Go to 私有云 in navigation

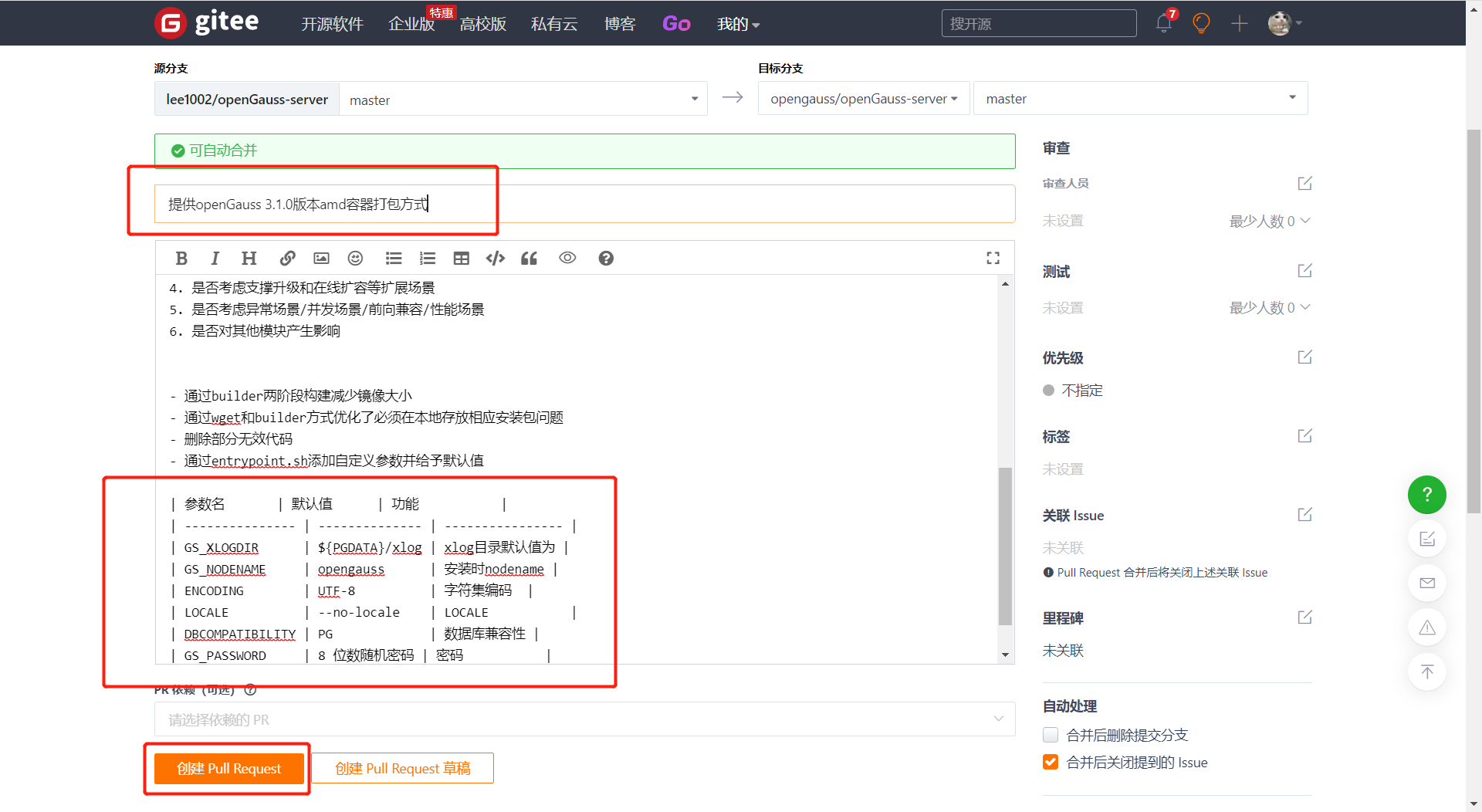point(554,24)
